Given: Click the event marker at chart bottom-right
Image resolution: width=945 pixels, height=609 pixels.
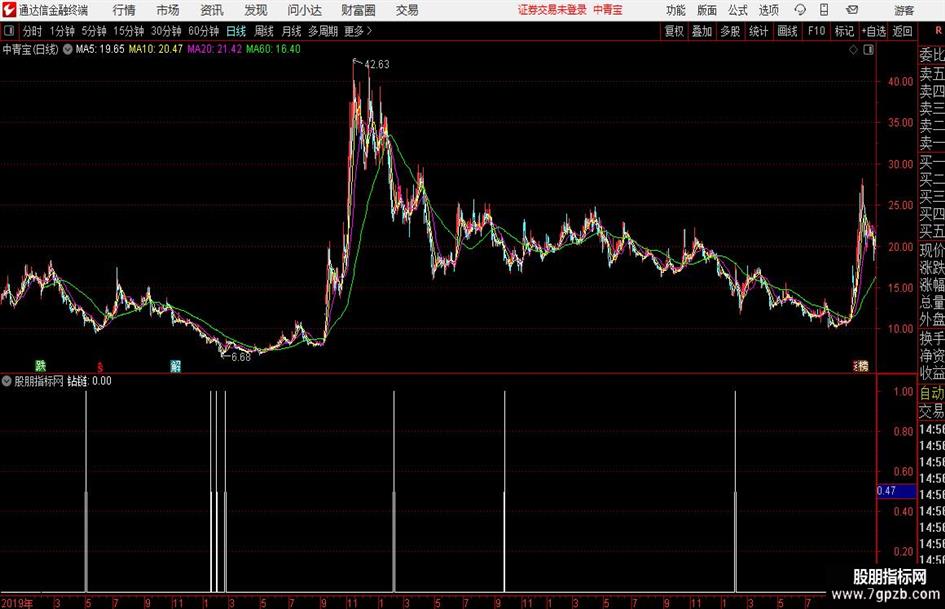Looking at the screenshot, I should point(861,365).
